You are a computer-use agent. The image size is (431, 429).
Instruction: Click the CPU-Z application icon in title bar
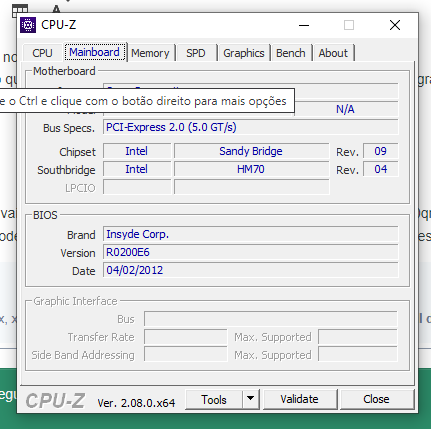(x=28, y=25)
